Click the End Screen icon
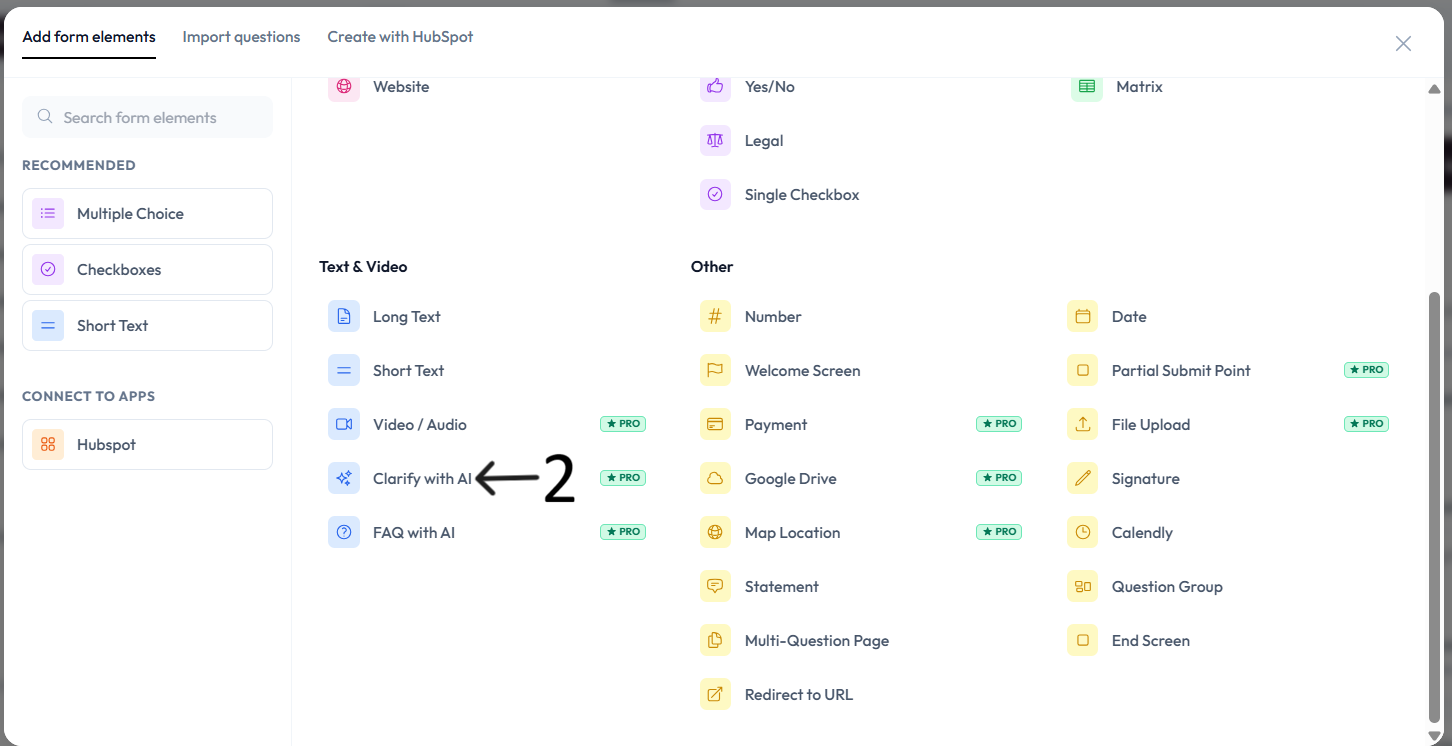 (1083, 641)
